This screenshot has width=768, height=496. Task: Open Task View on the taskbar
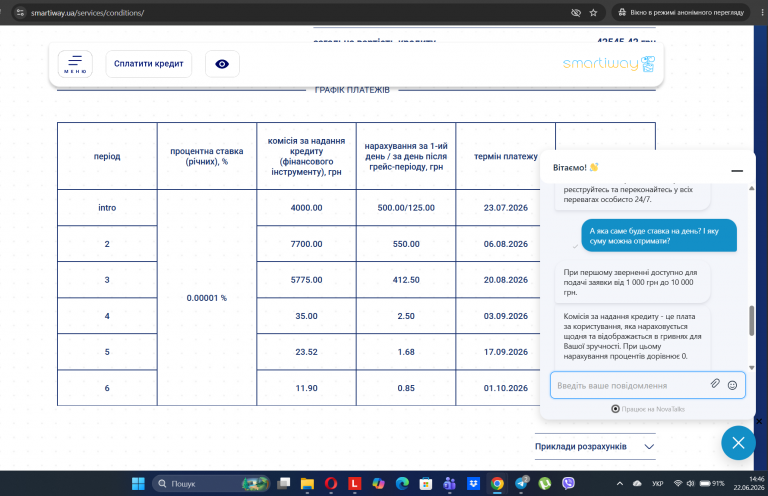click(x=284, y=484)
